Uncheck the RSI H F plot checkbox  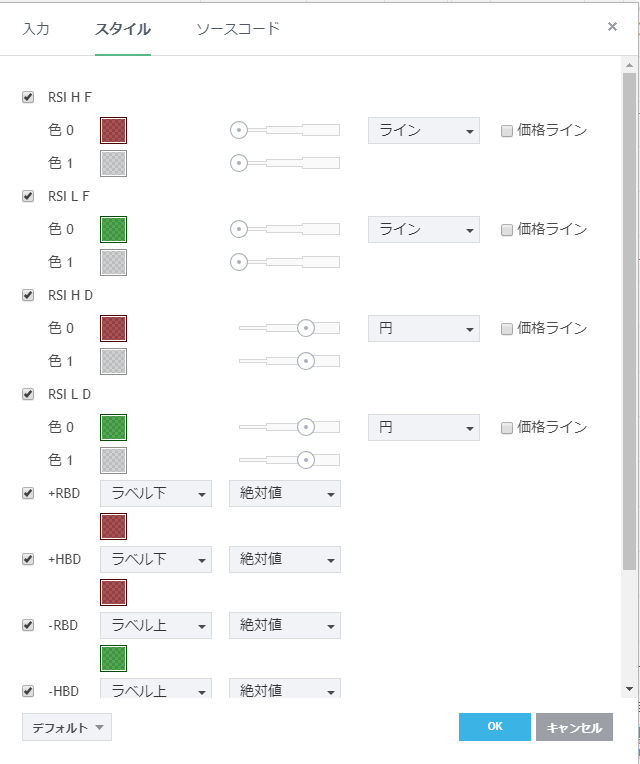pyautogui.click(x=28, y=97)
